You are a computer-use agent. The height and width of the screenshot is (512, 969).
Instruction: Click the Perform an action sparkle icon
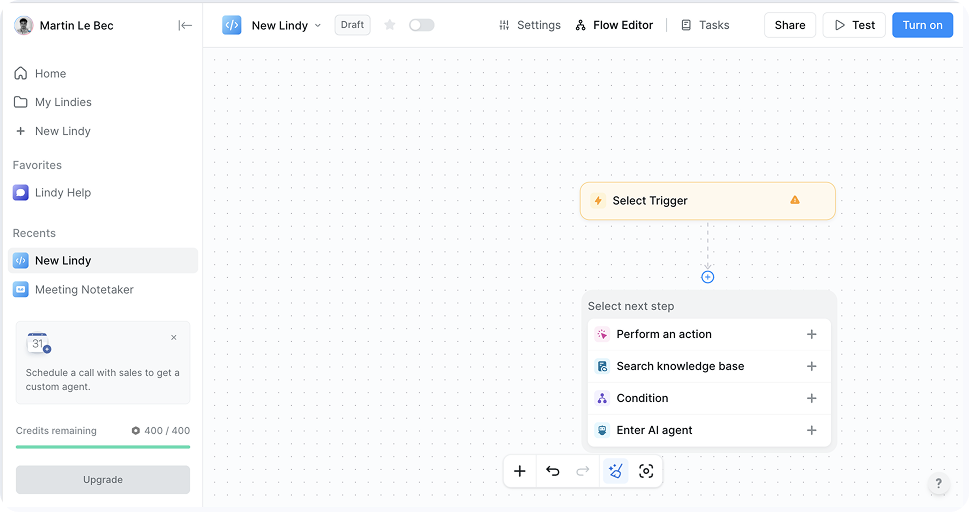pyautogui.click(x=602, y=335)
